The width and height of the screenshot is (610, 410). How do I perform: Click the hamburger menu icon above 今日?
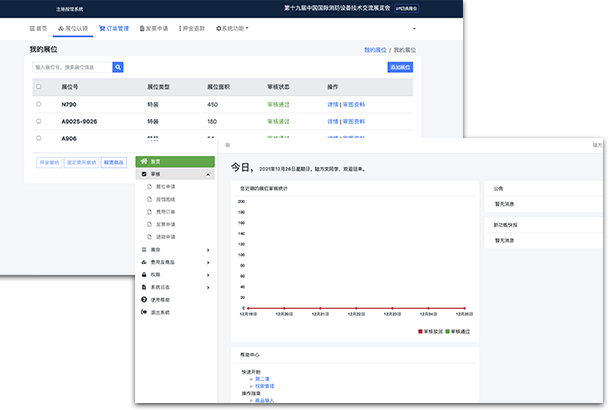[x=227, y=145]
